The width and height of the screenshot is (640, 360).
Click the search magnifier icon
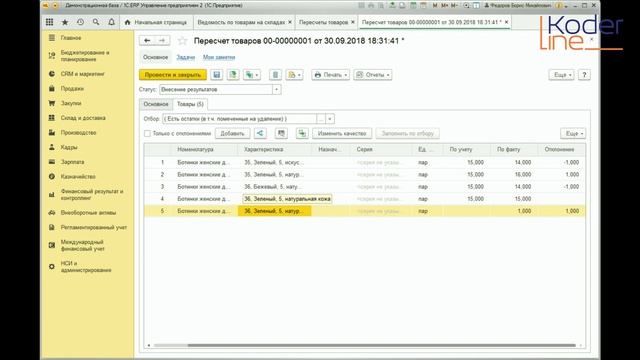(x=96, y=22)
